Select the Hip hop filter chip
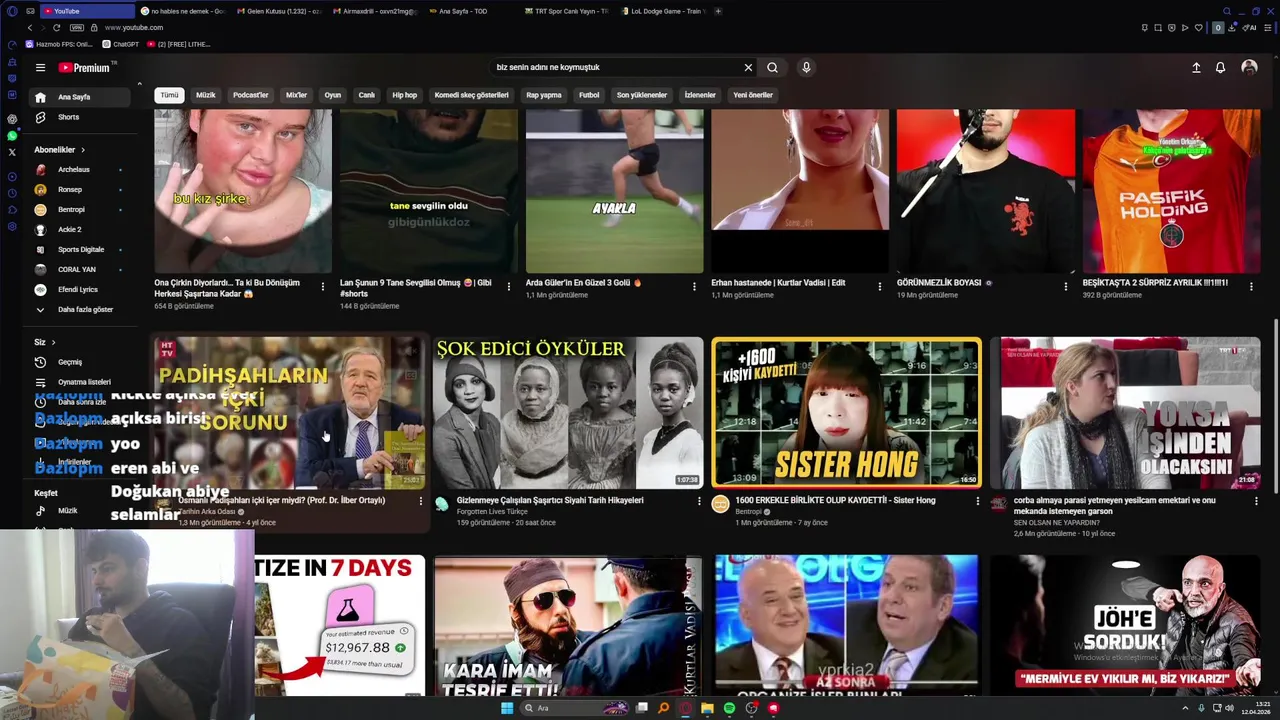Image resolution: width=1280 pixels, height=720 pixels. (405, 95)
